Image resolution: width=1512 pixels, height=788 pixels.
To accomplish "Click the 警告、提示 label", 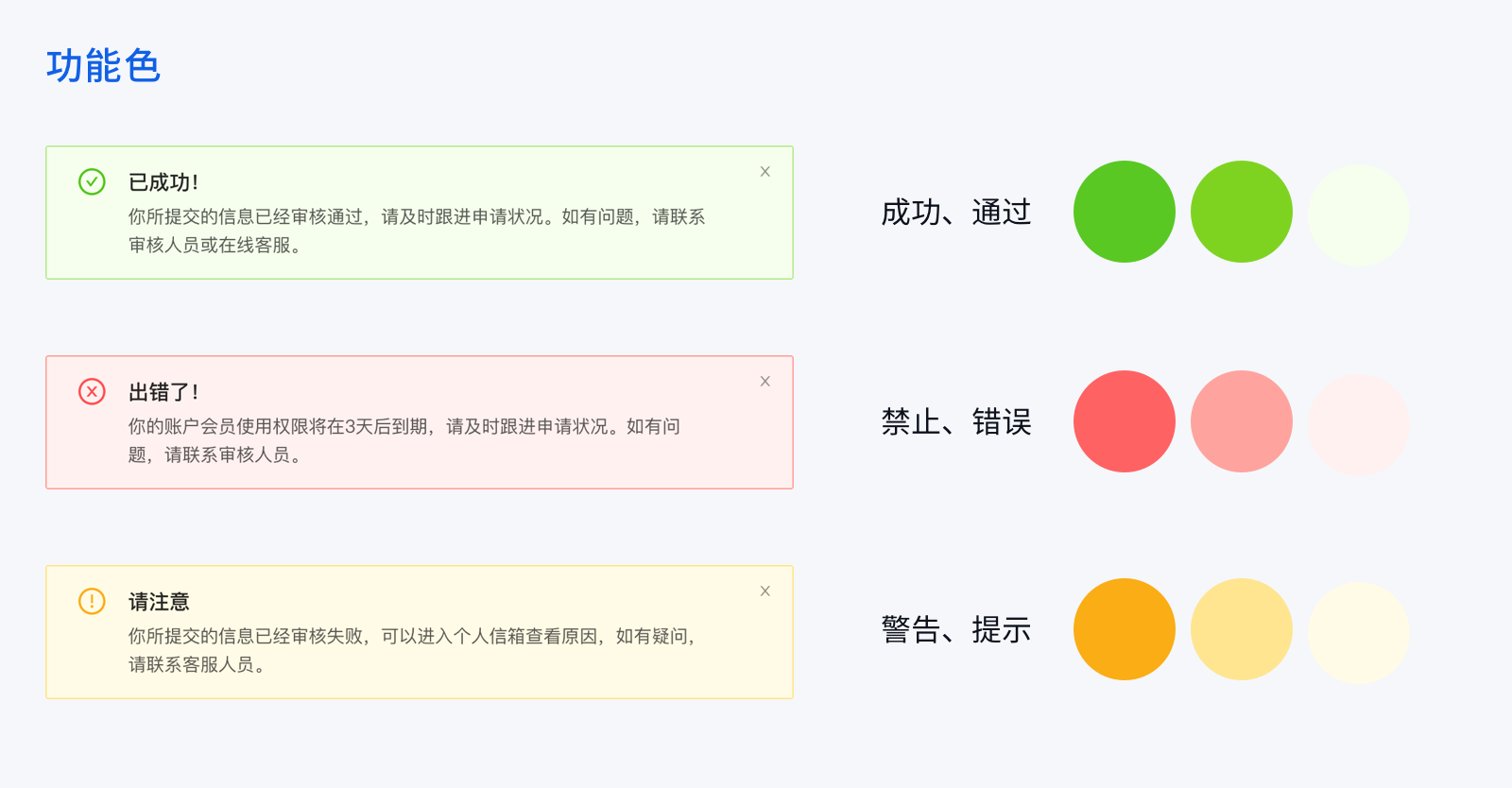I will click(x=955, y=630).
